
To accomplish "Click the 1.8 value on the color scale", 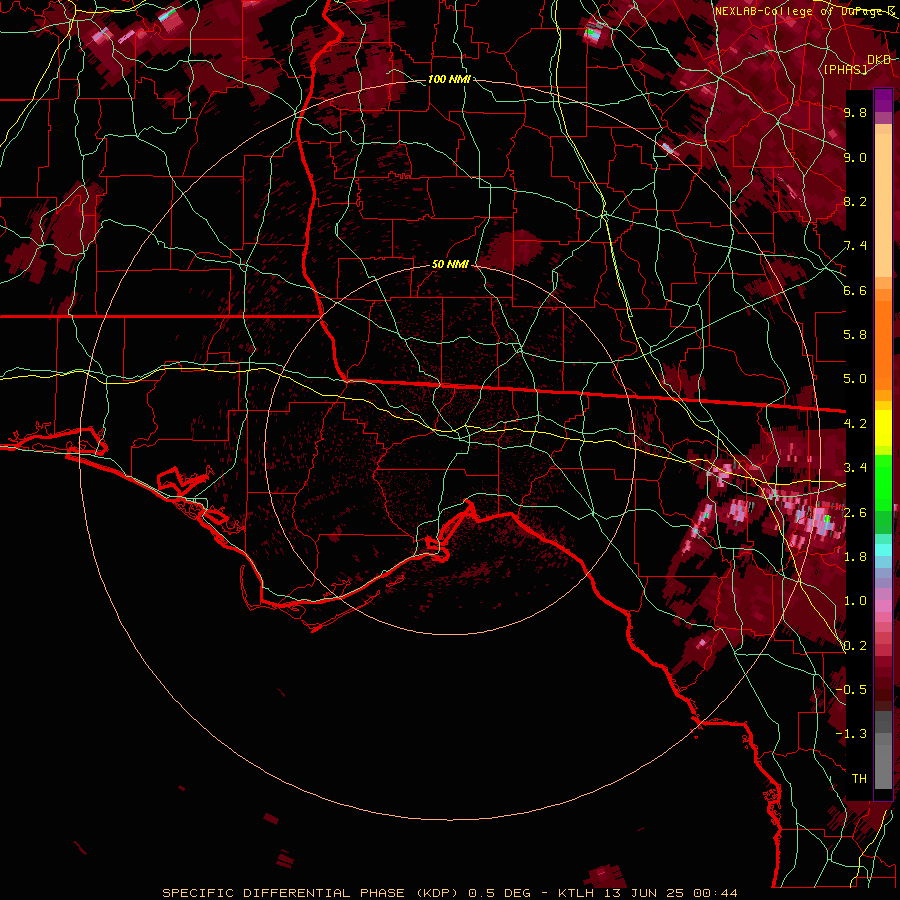I will (x=855, y=557).
